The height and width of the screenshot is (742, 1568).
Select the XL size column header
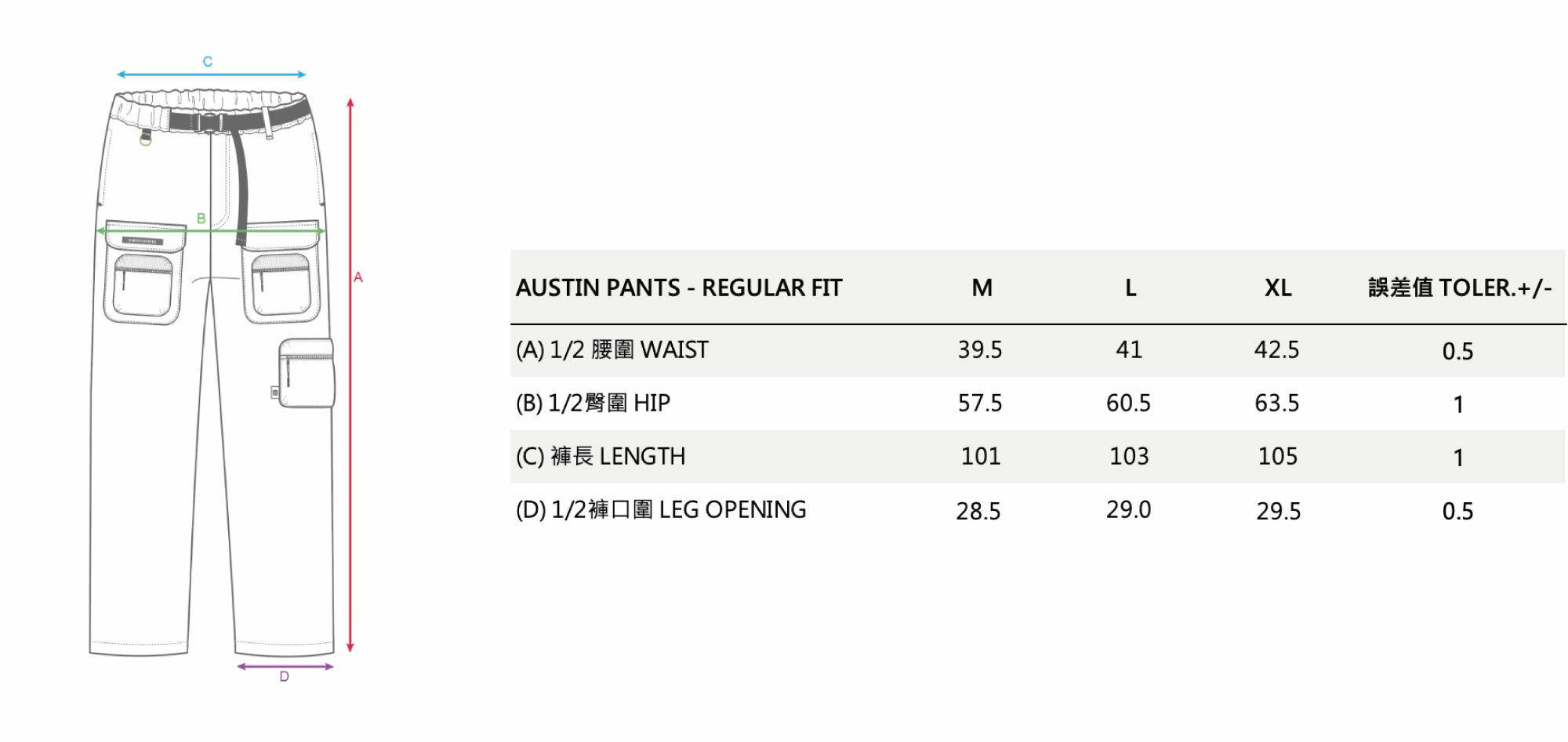coord(1278,288)
